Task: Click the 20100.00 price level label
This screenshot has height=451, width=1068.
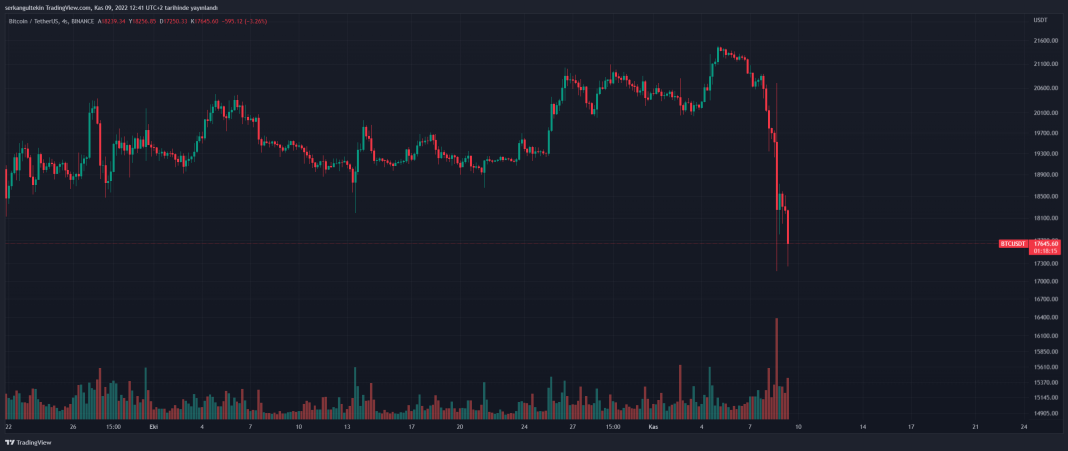Action: click(x=1046, y=113)
